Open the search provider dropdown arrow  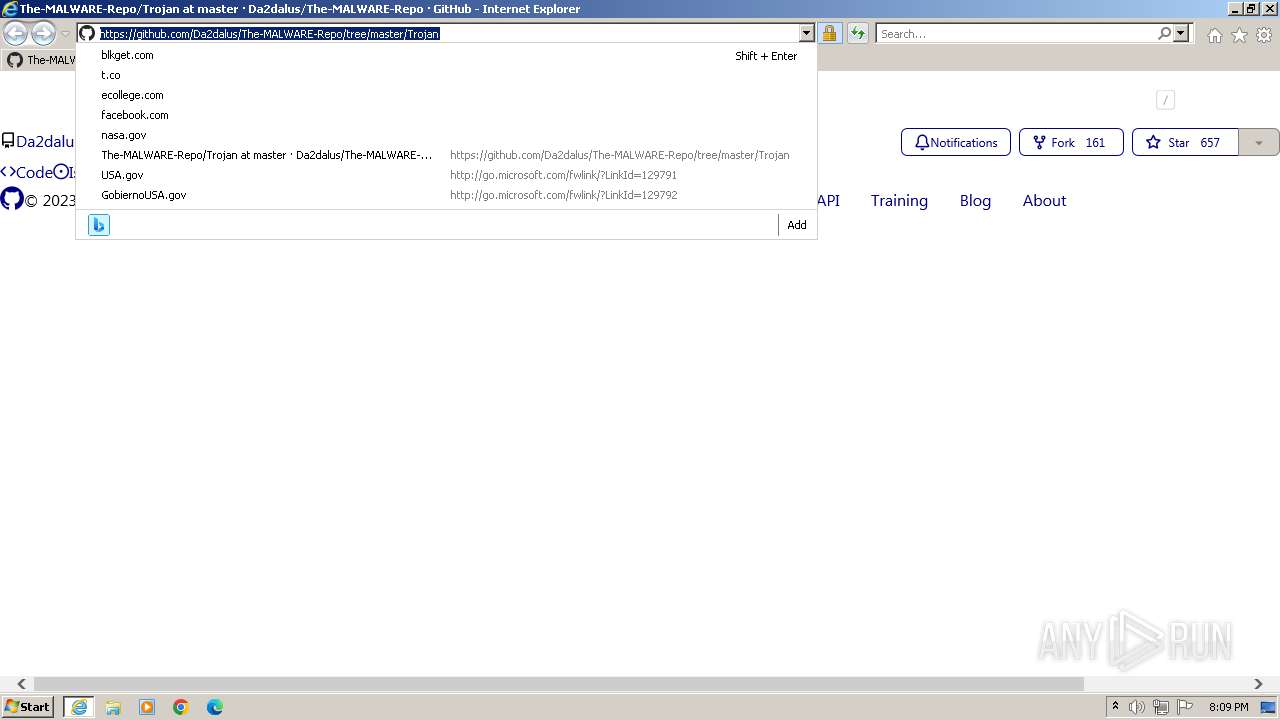[x=1181, y=33]
